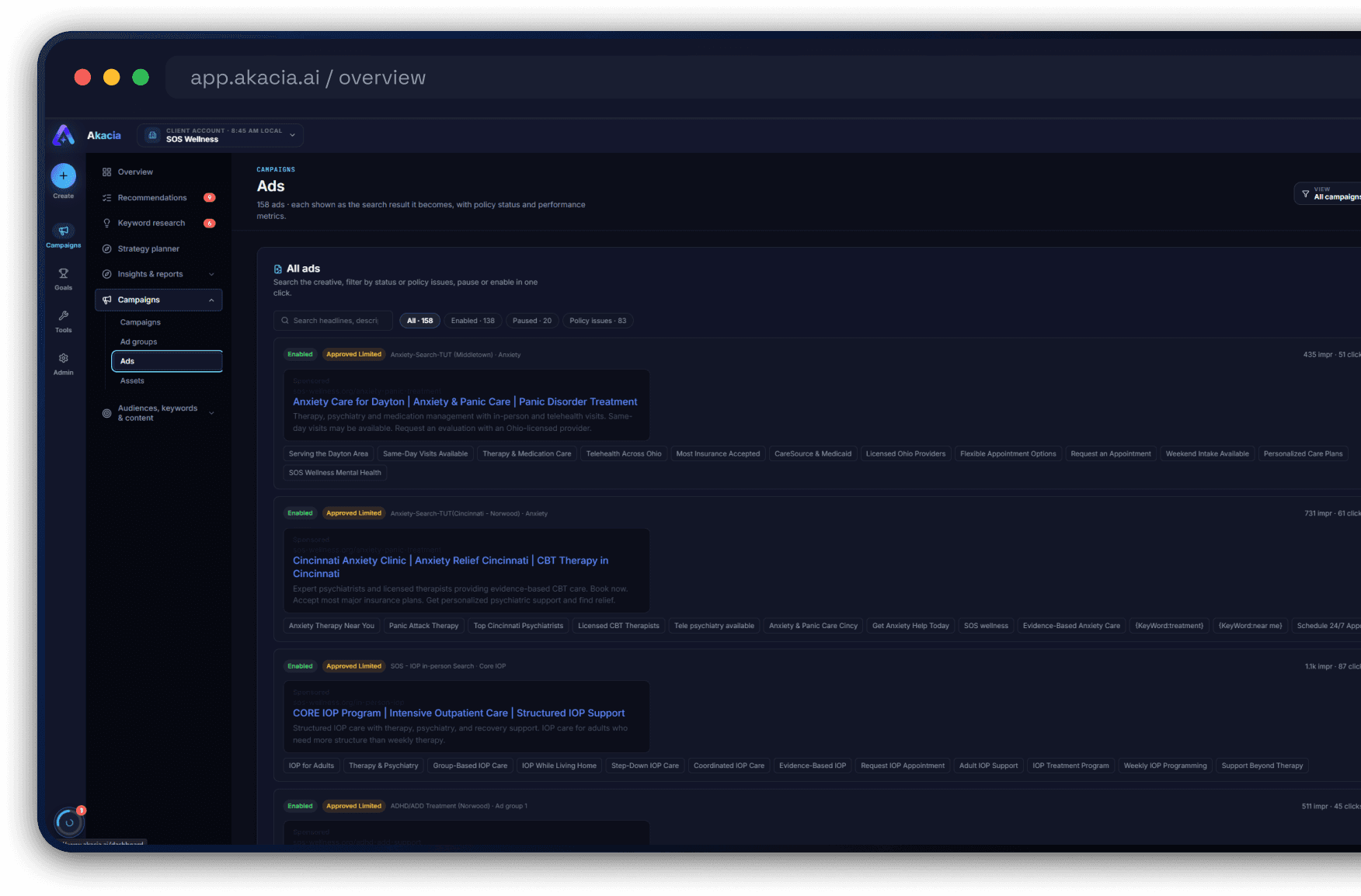1361x896 pixels.
Task: Select the All · 158 filter tab
Action: (420, 321)
